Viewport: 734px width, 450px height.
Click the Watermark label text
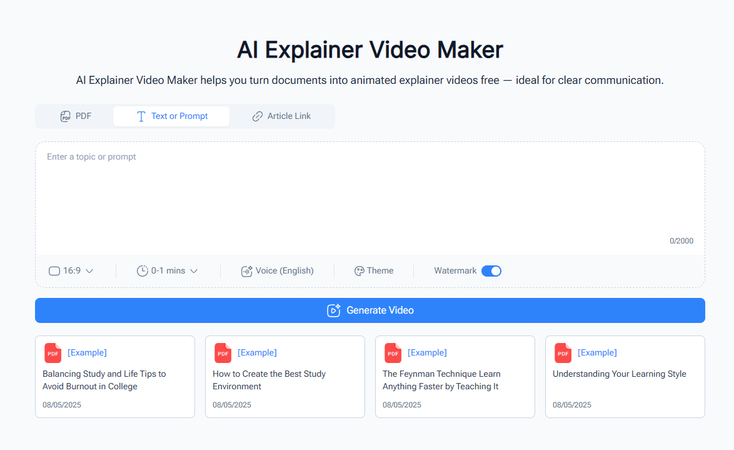coord(455,271)
